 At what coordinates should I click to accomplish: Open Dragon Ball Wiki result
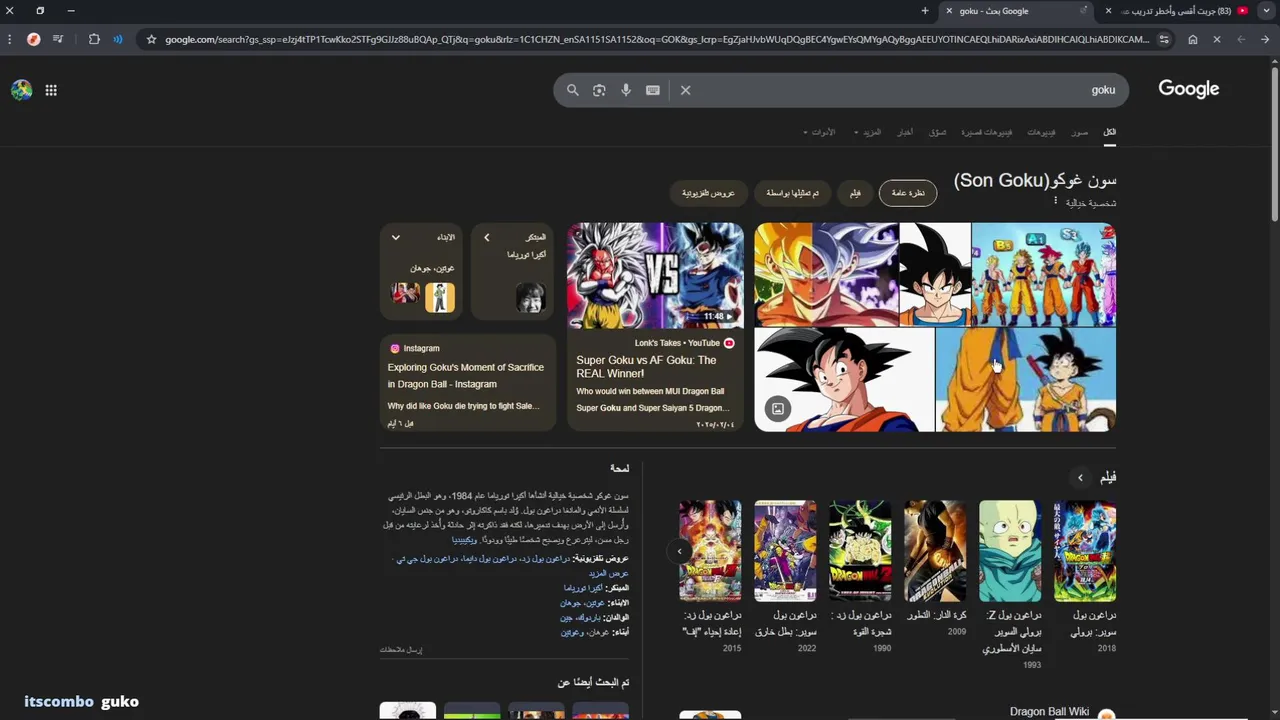1049,712
